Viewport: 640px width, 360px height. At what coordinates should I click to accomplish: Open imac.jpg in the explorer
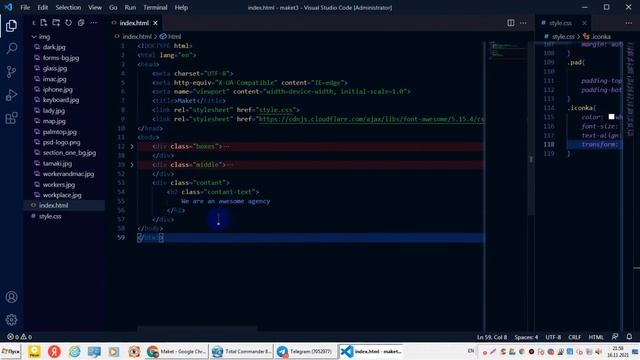click(54, 79)
